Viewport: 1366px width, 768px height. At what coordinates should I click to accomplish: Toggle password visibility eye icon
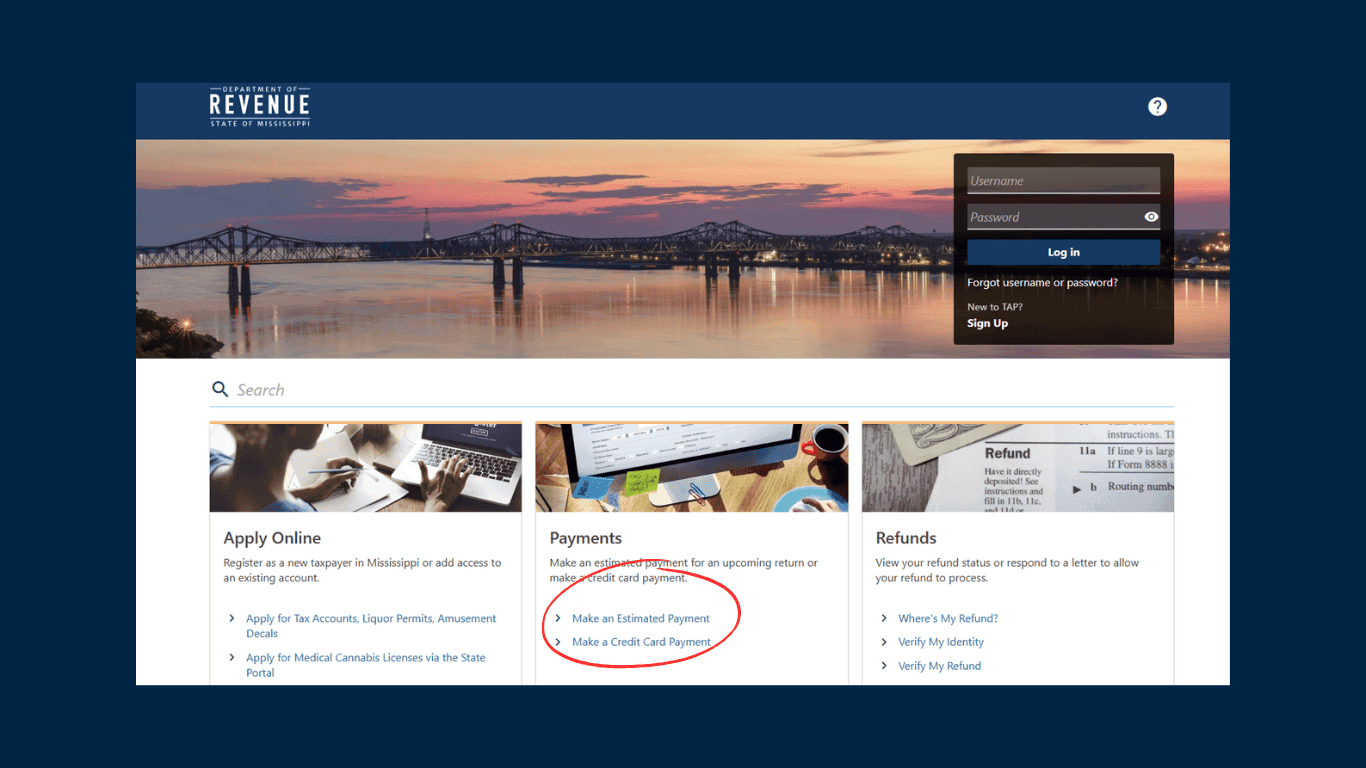[x=1151, y=217]
